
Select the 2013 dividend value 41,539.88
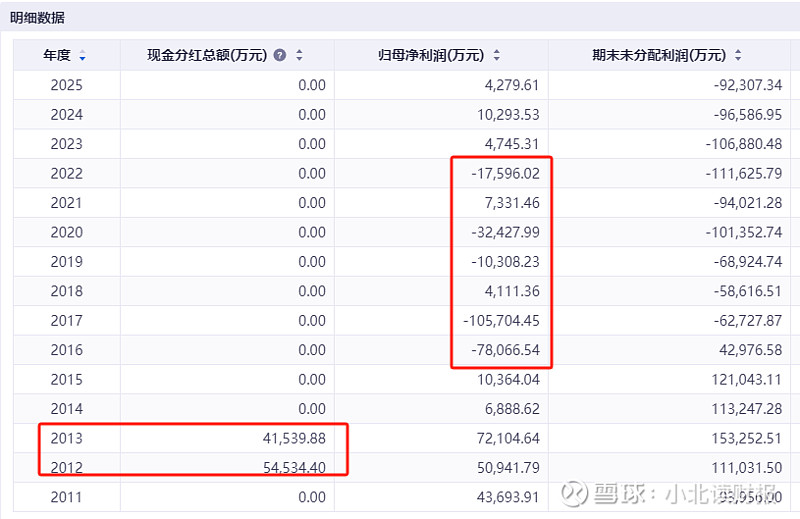click(294, 438)
